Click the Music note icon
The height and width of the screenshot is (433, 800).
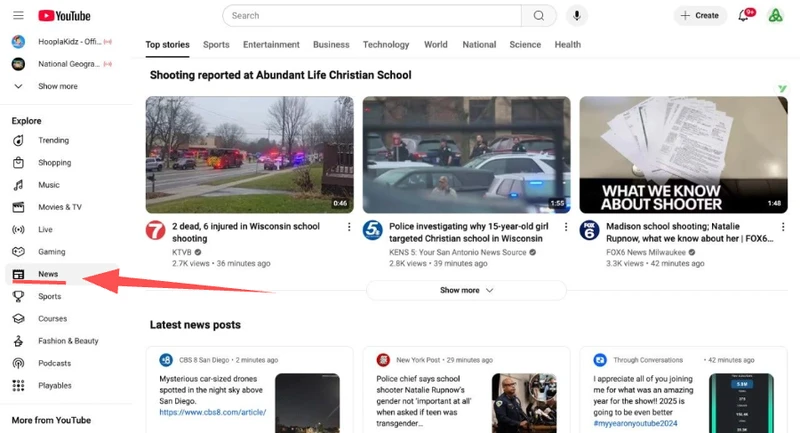pos(18,185)
